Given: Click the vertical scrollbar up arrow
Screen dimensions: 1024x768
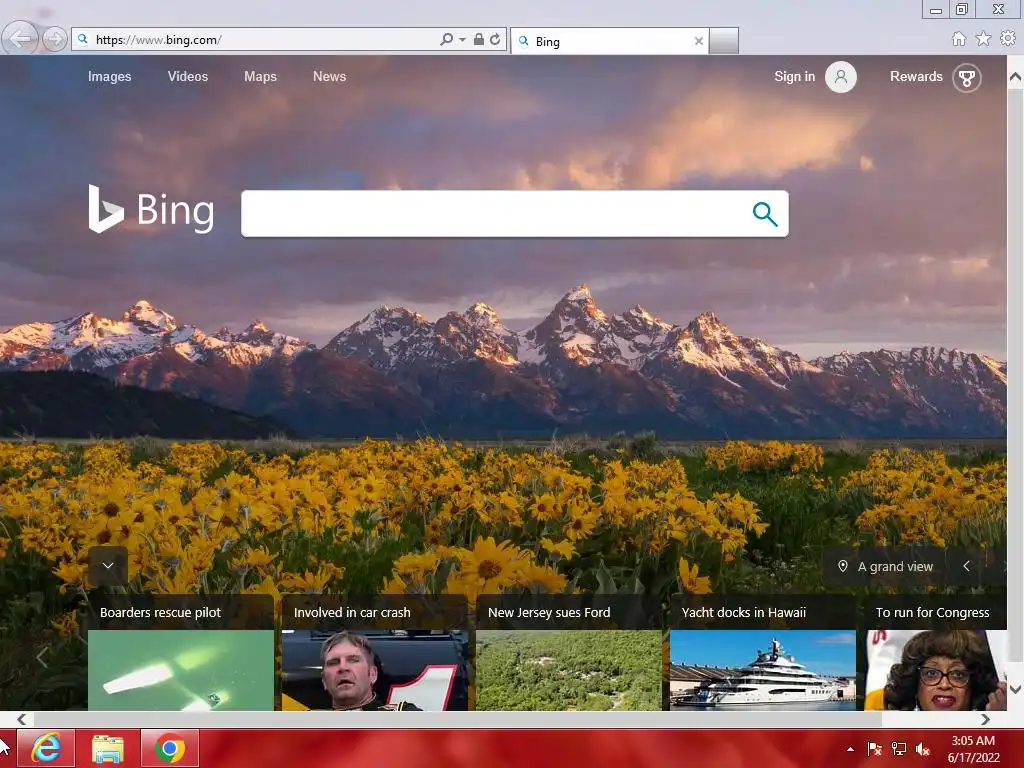Looking at the screenshot, I should (1016, 77).
